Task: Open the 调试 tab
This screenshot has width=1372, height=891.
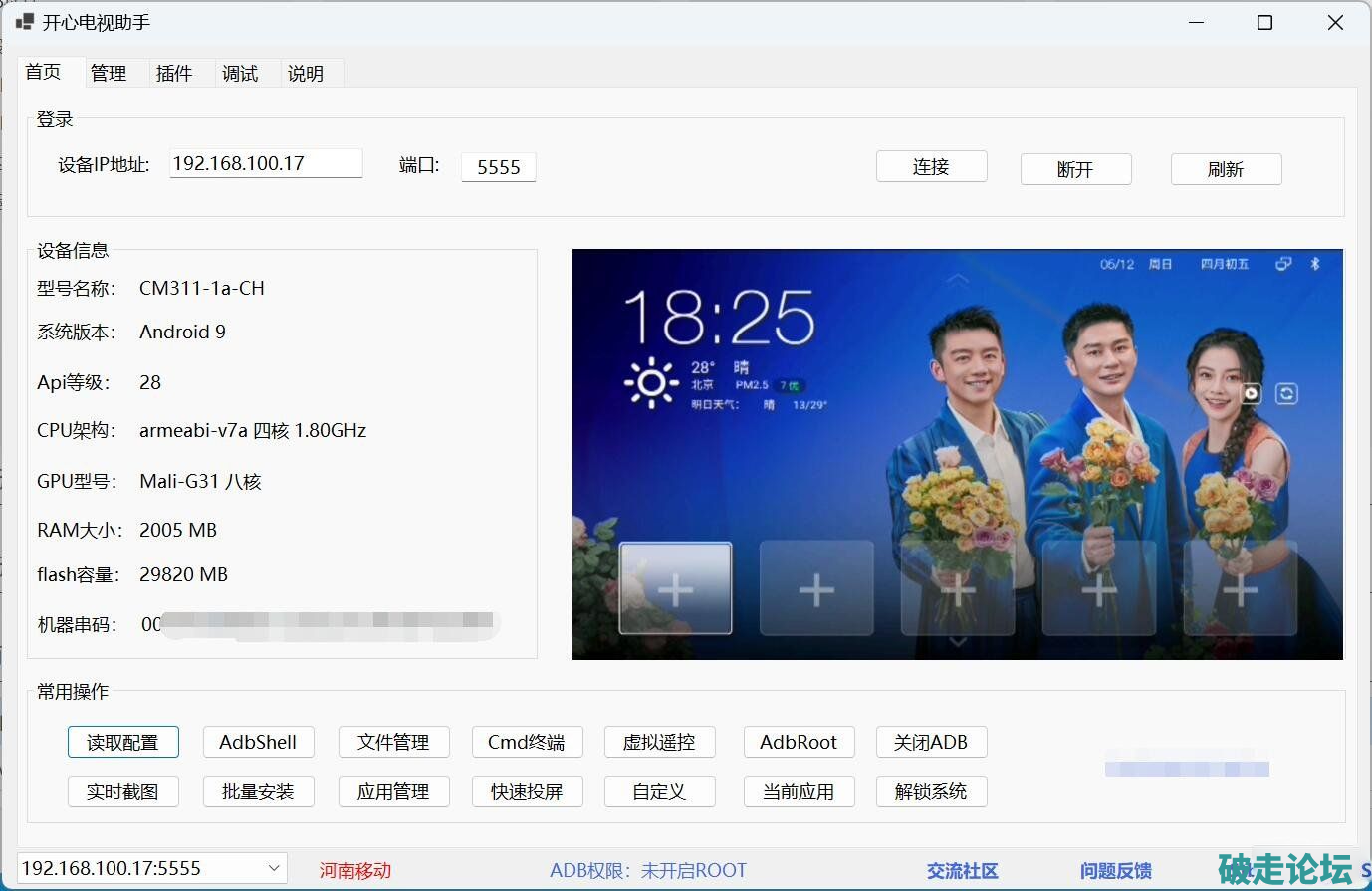Action: [x=240, y=73]
